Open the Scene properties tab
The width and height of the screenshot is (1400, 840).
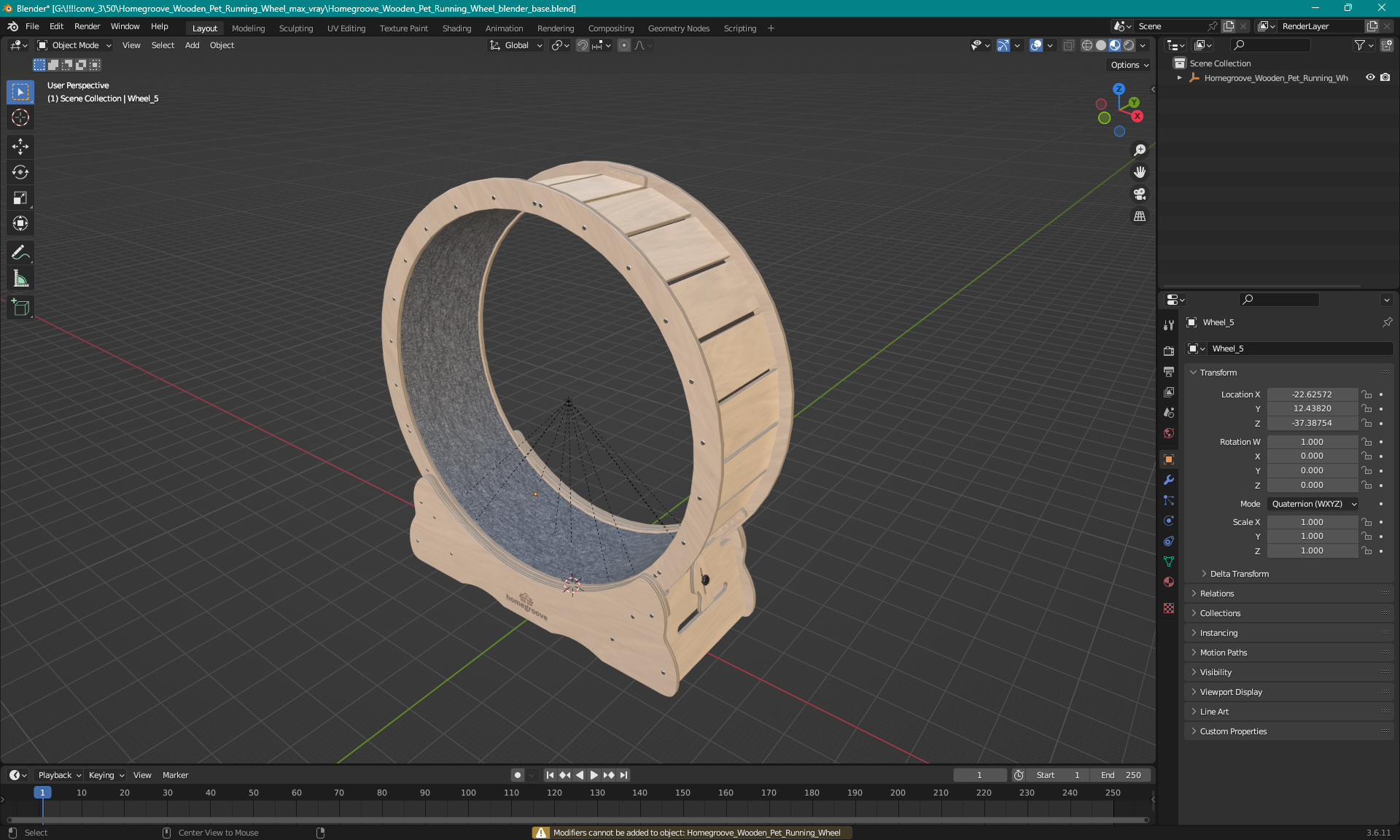pos(1169,412)
